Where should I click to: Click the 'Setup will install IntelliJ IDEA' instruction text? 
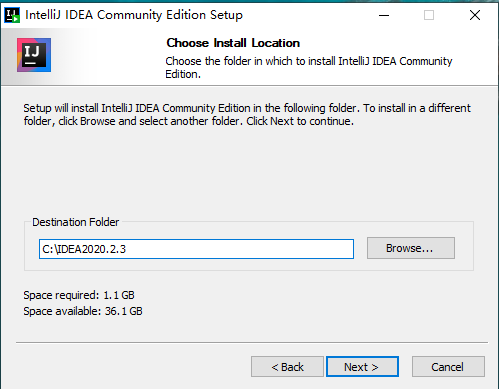click(247, 114)
